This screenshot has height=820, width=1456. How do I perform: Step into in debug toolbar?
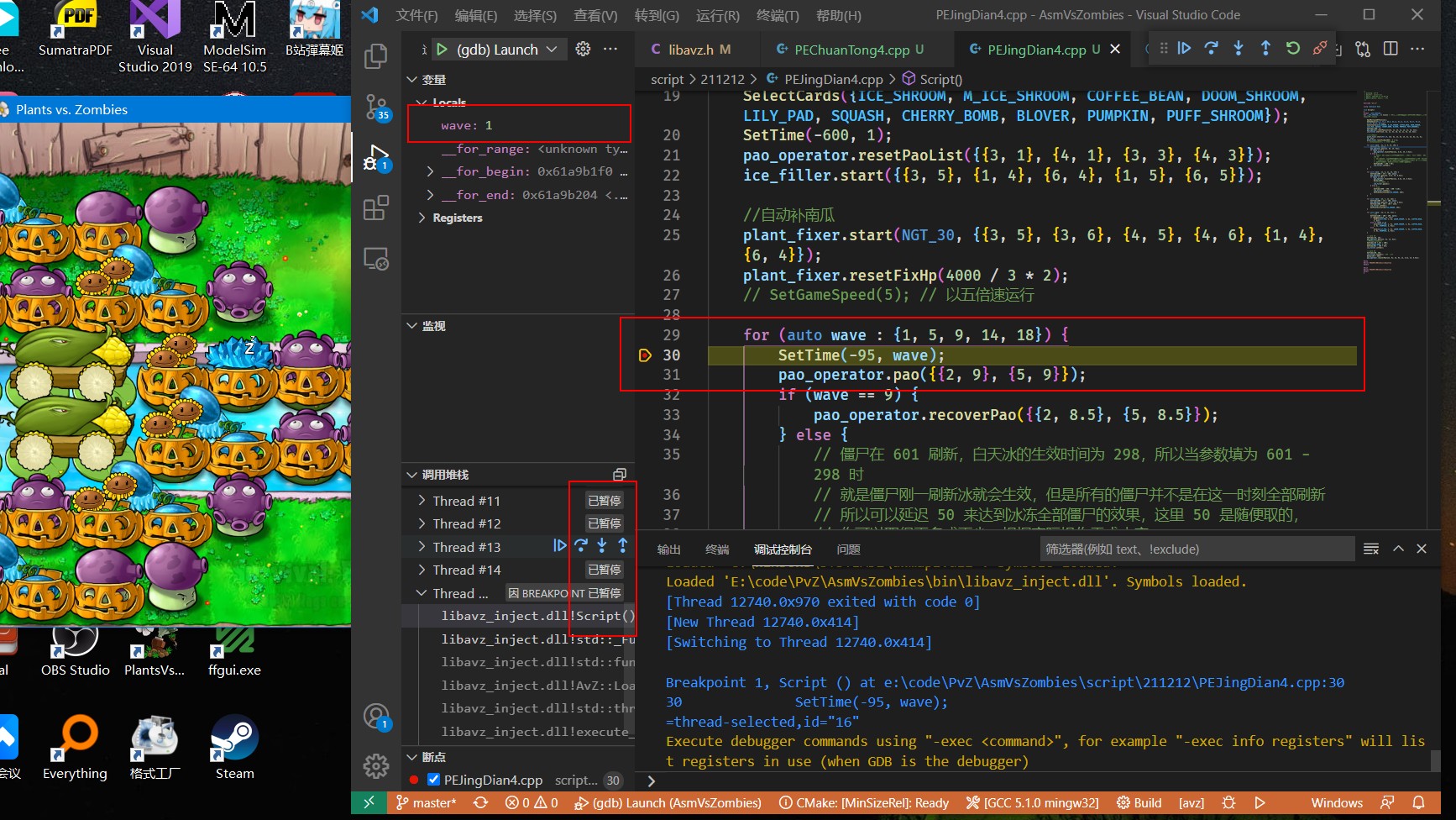pos(1239,49)
